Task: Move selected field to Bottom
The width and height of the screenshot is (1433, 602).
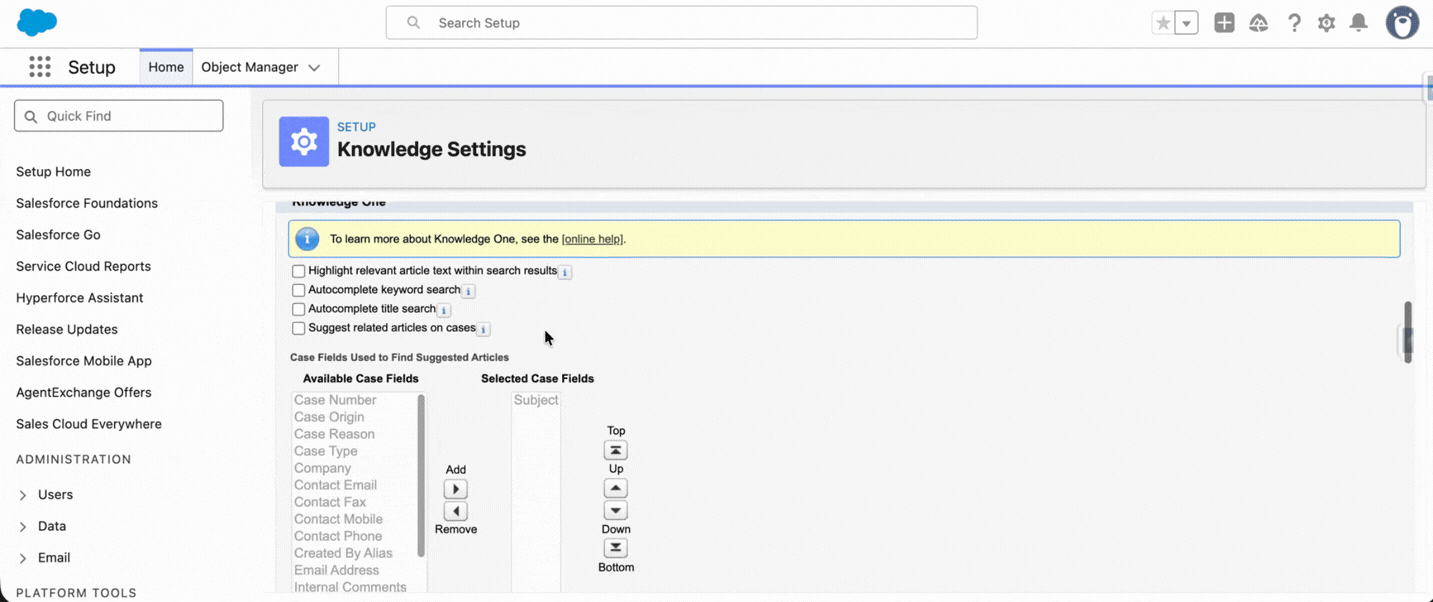Action: pos(616,548)
